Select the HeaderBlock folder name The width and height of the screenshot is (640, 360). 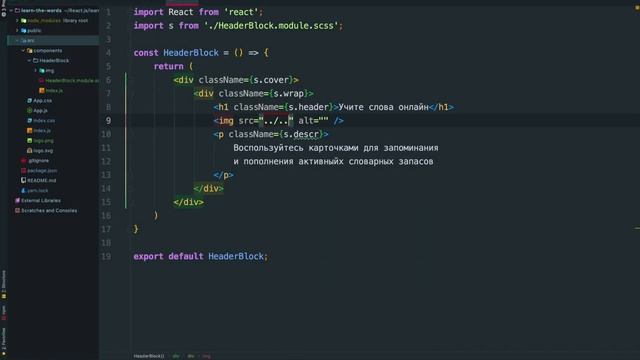[x=54, y=60]
